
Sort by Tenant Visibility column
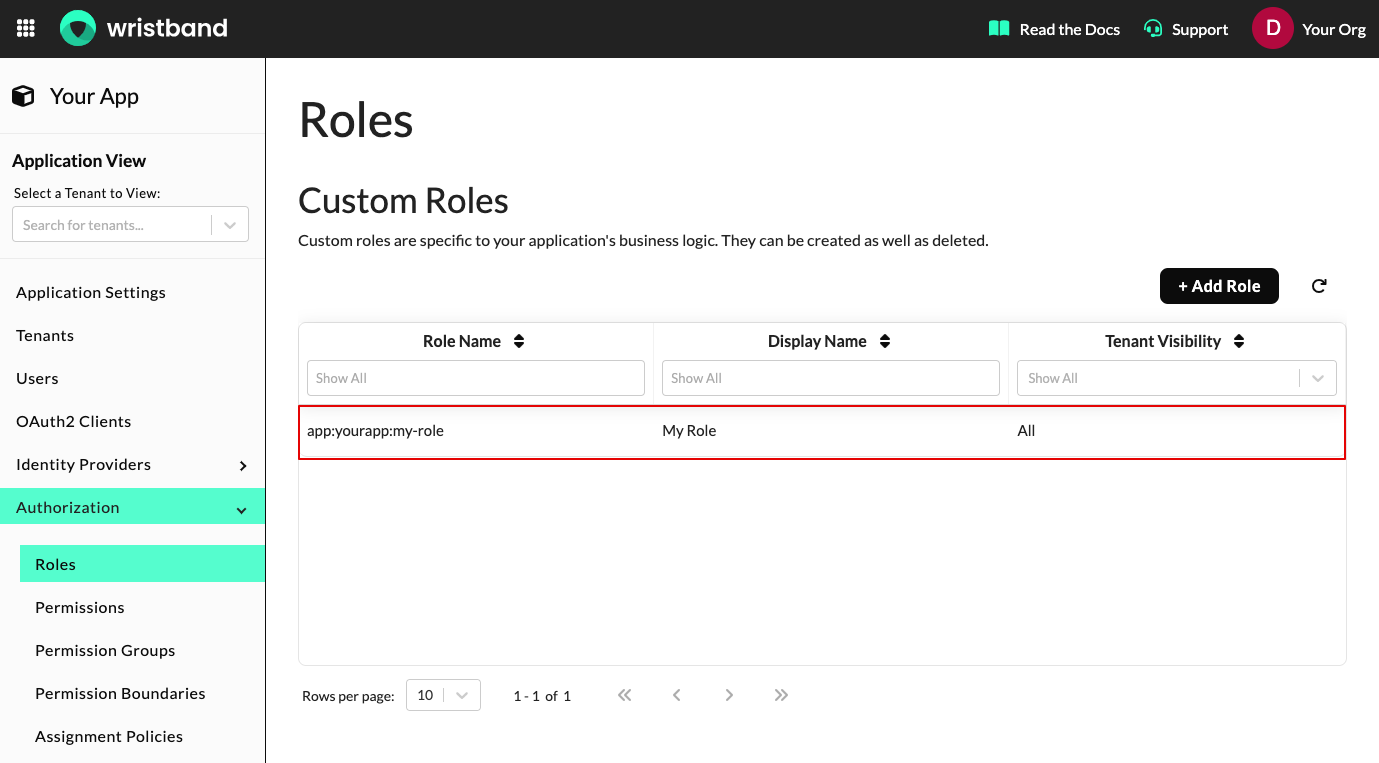click(x=1238, y=340)
